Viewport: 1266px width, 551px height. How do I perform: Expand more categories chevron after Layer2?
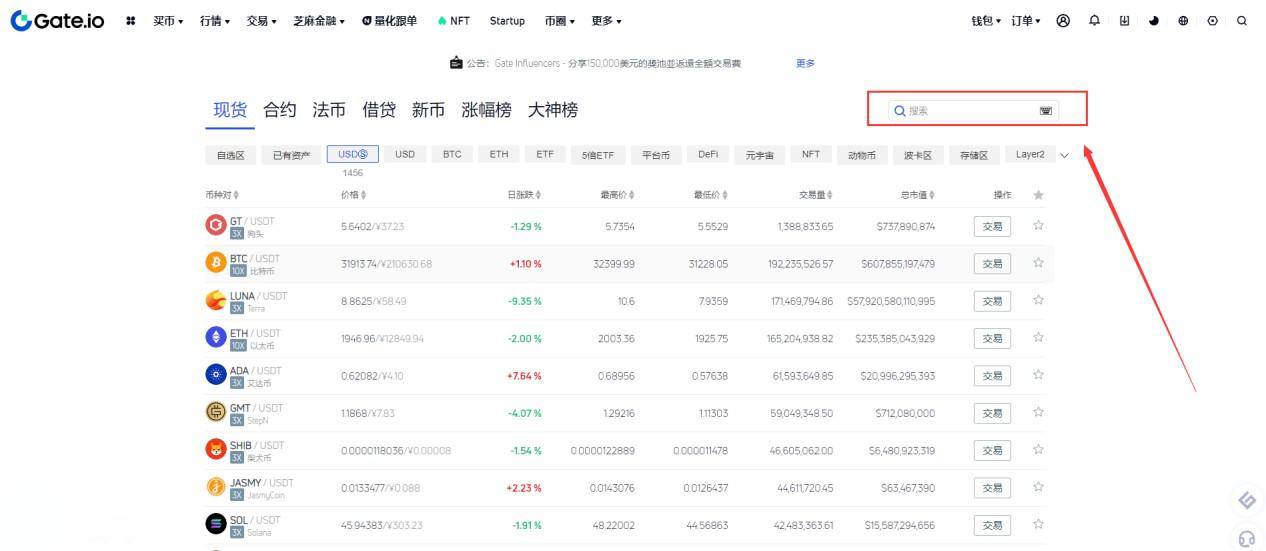1064,155
